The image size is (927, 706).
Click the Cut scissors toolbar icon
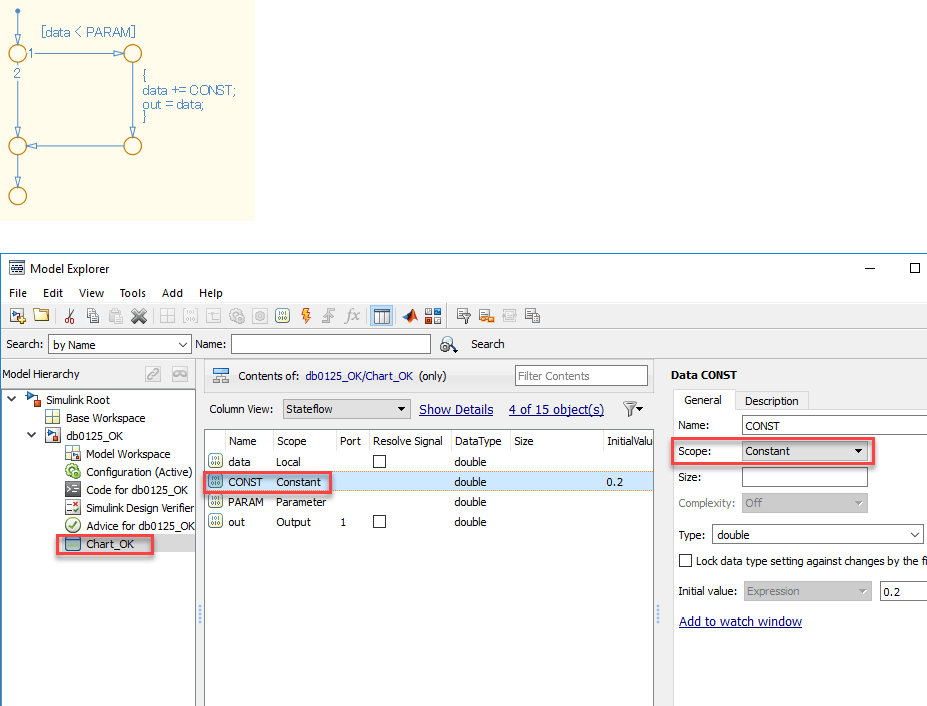pyautogui.click(x=70, y=316)
